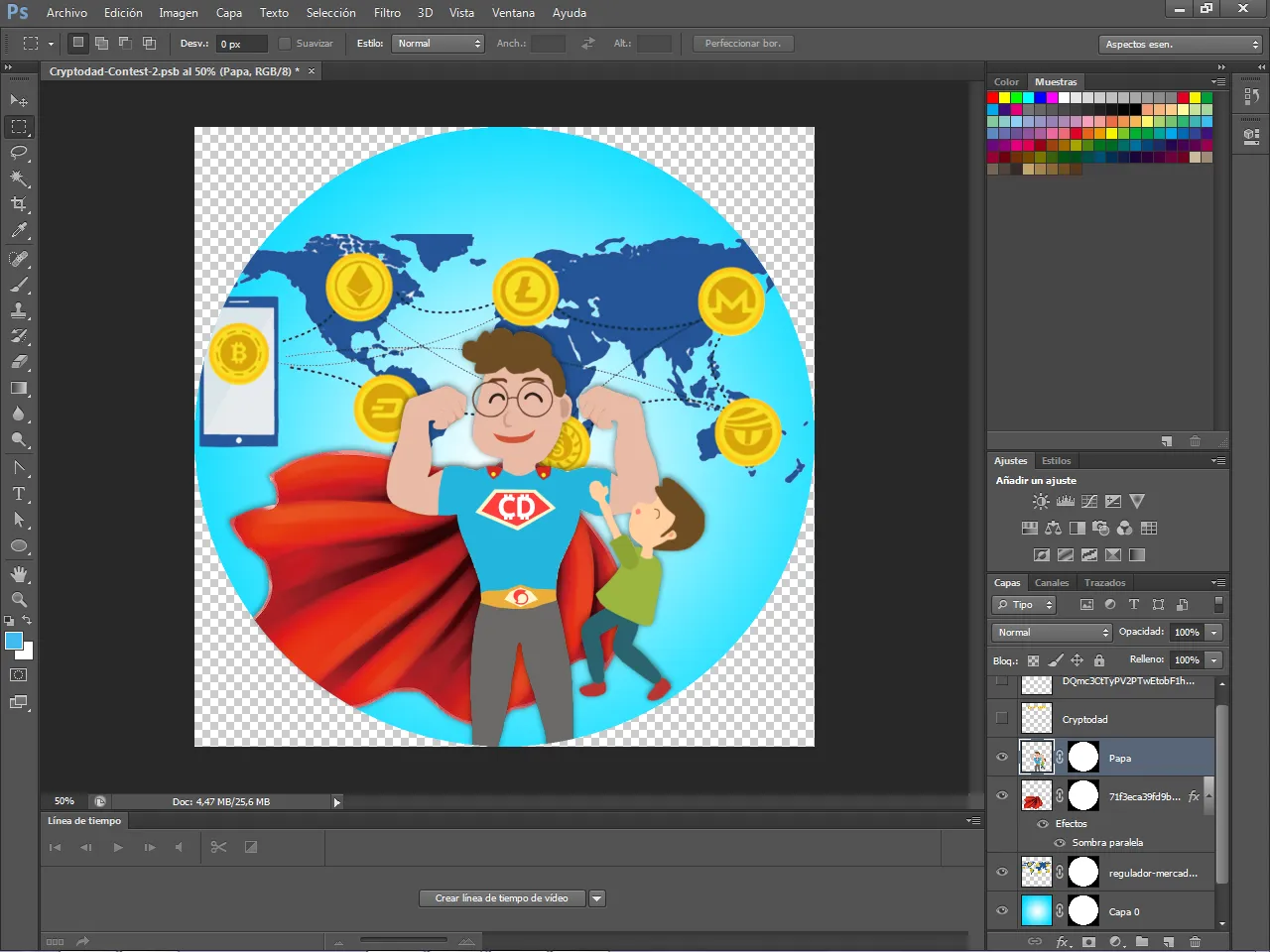
Task: Open the Opacidad slider arrow
Action: point(1214,633)
